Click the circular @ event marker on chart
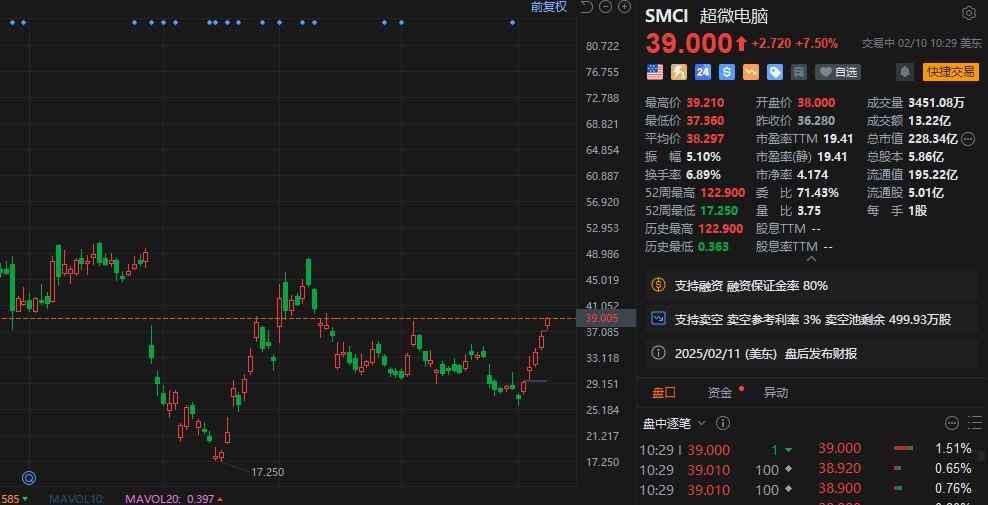Screen dimensions: 988x505 pos(28,477)
